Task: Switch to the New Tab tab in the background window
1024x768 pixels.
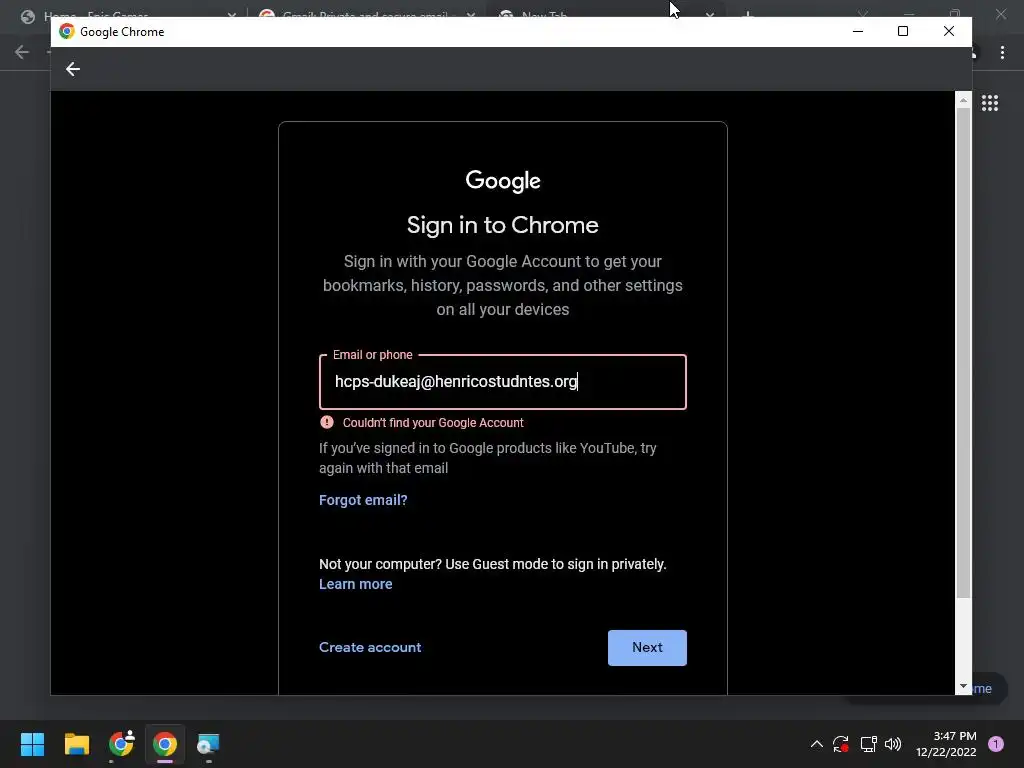Action: (536, 14)
